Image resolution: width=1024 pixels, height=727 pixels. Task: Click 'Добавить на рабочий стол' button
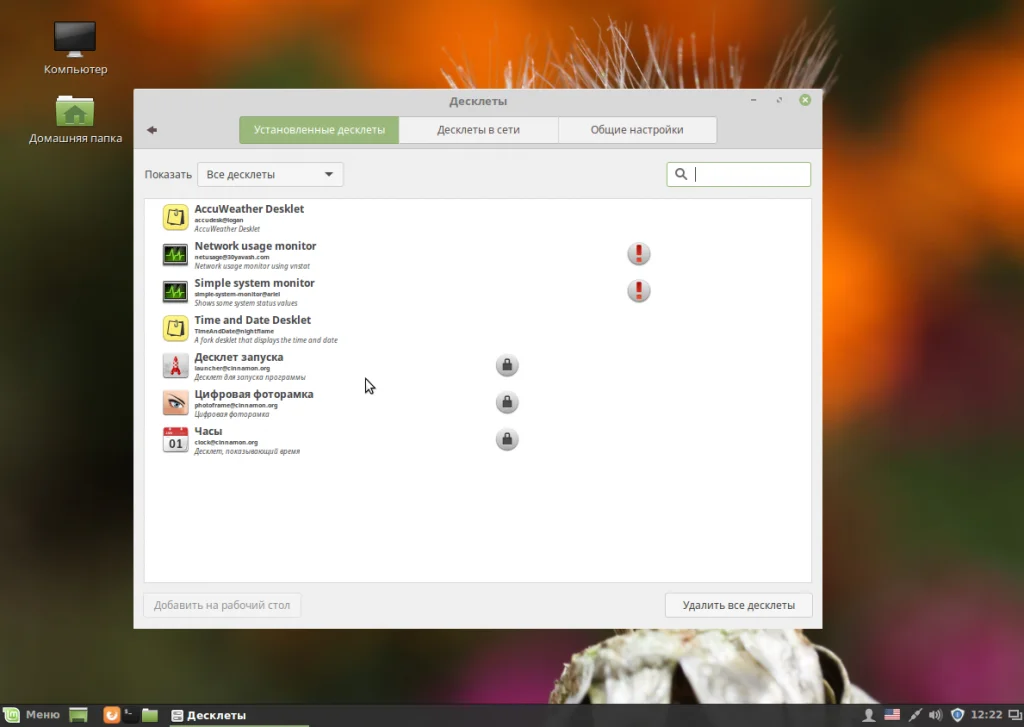pos(222,605)
